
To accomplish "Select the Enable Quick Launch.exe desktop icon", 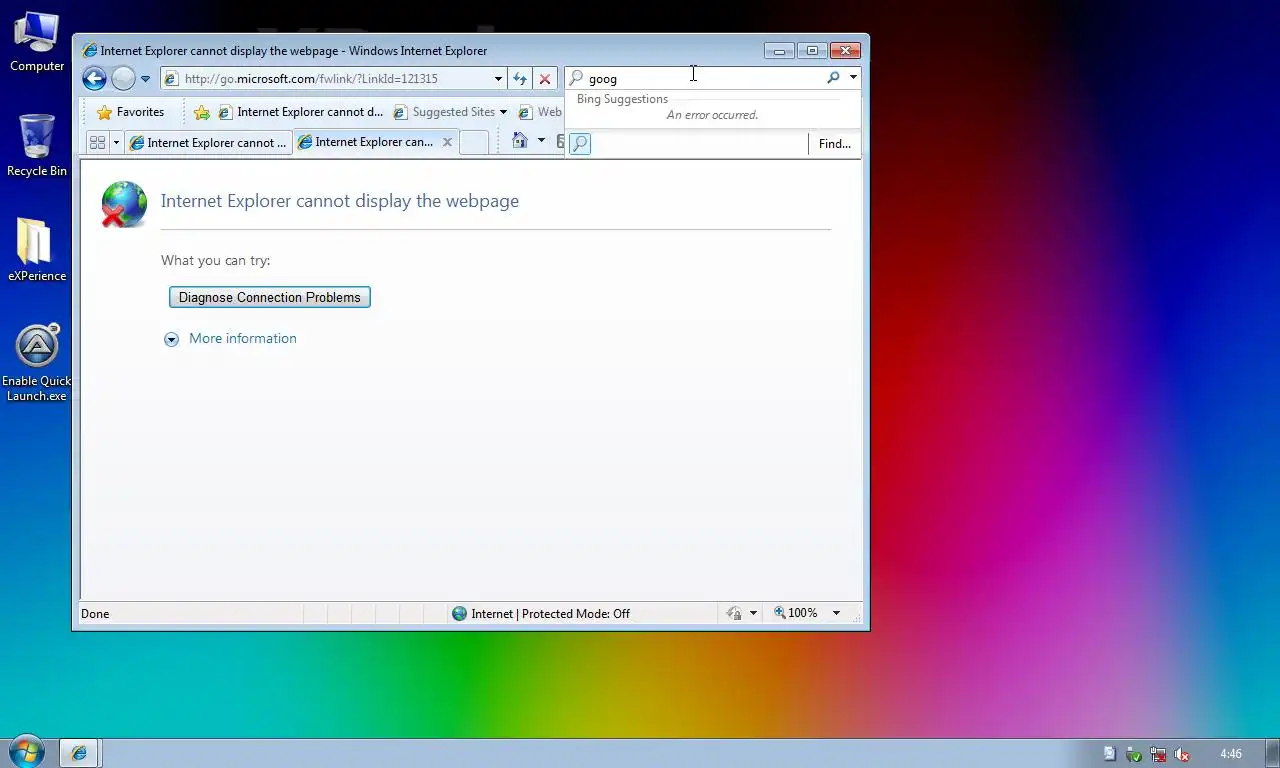I will point(37,362).
